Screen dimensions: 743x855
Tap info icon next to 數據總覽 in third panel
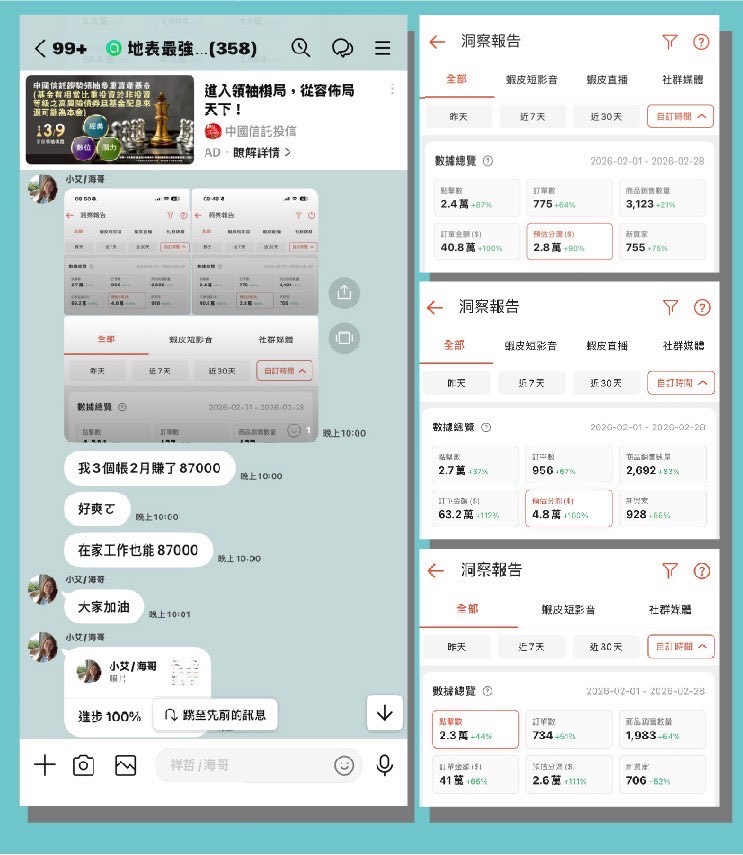(x=488, y=691)
